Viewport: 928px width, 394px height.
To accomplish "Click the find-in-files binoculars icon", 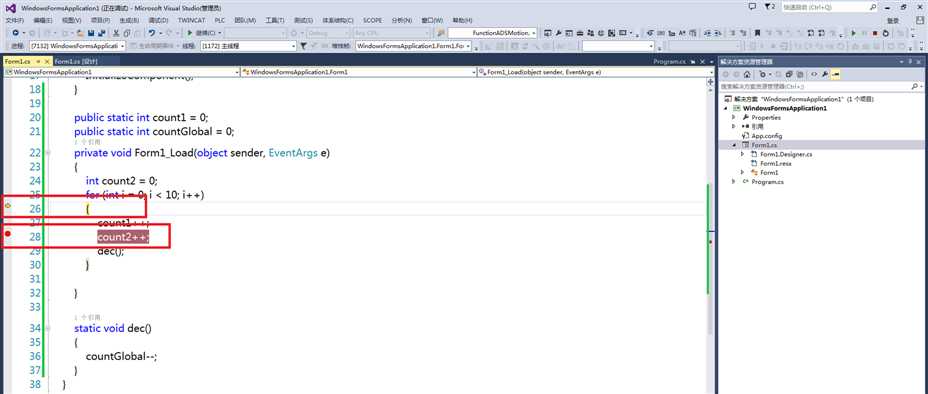I will pyautogui.click(x=440, y=33).
